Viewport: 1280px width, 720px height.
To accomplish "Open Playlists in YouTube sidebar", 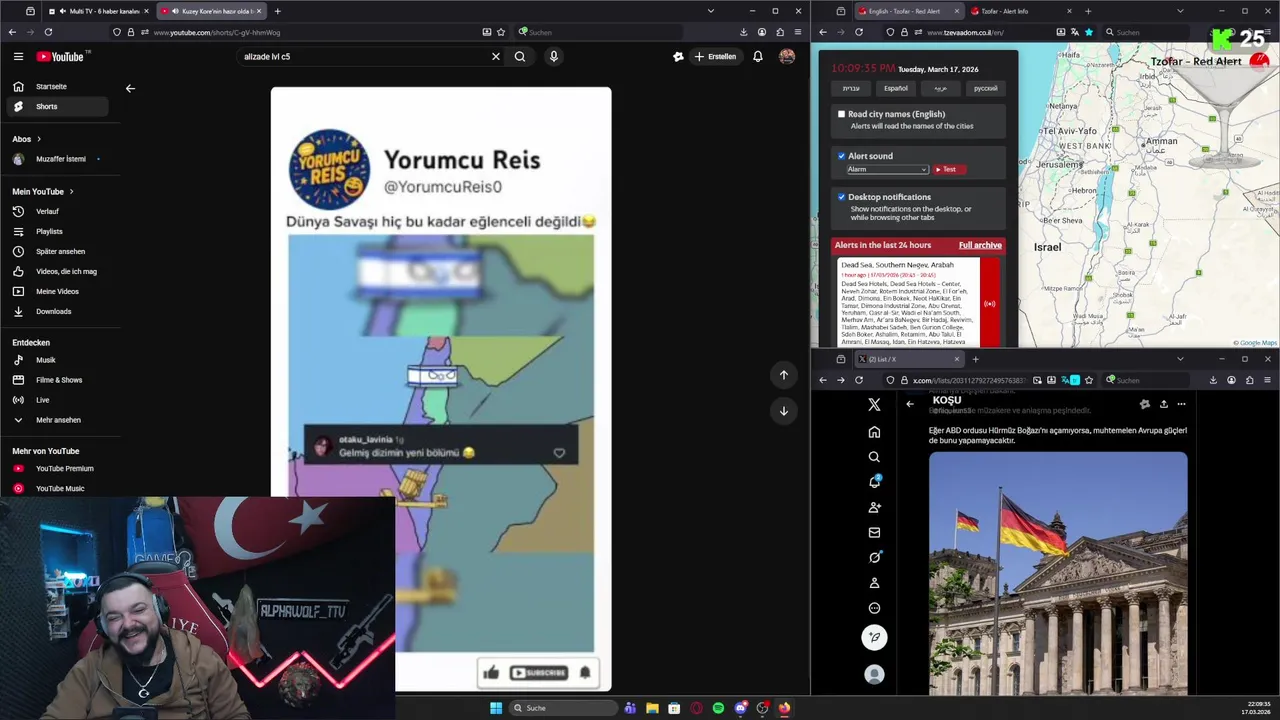I will pos(58,231).
